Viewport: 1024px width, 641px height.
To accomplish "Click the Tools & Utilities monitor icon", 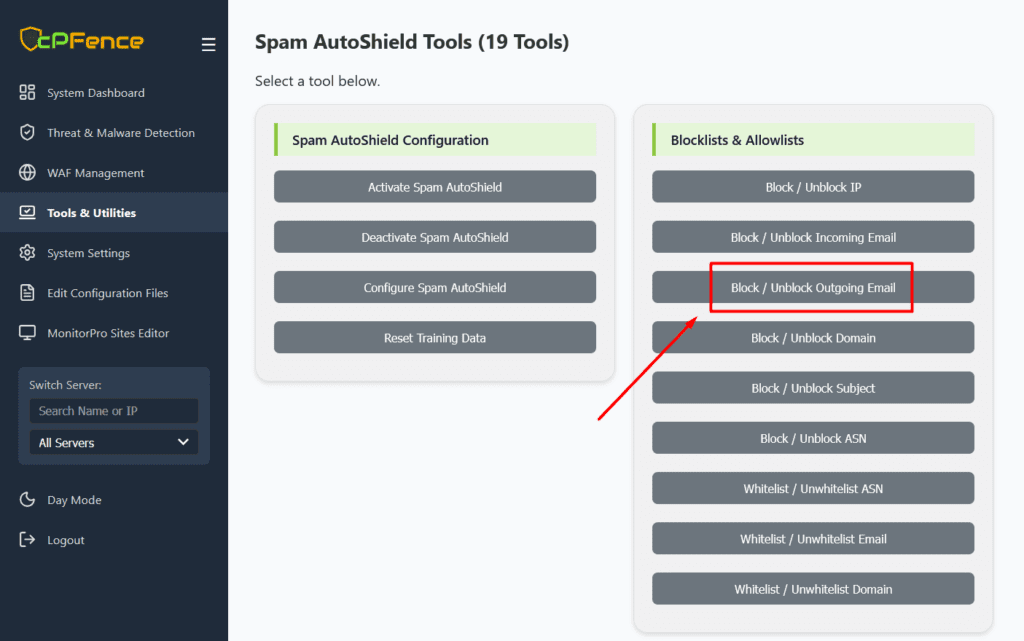I will (28, 213).
